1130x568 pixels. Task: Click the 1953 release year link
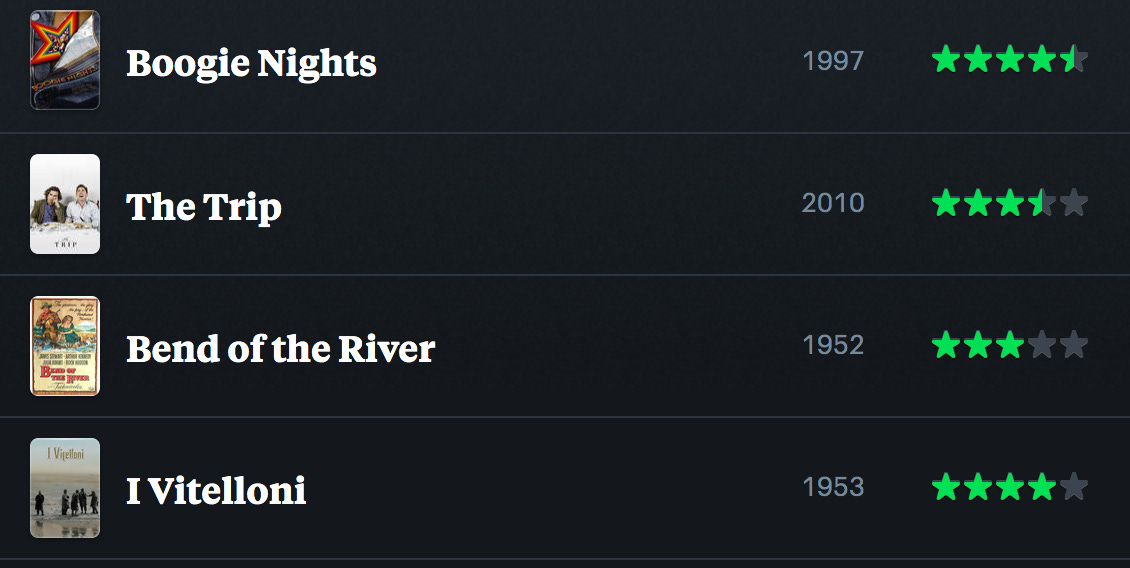click(x=833, y=487)
